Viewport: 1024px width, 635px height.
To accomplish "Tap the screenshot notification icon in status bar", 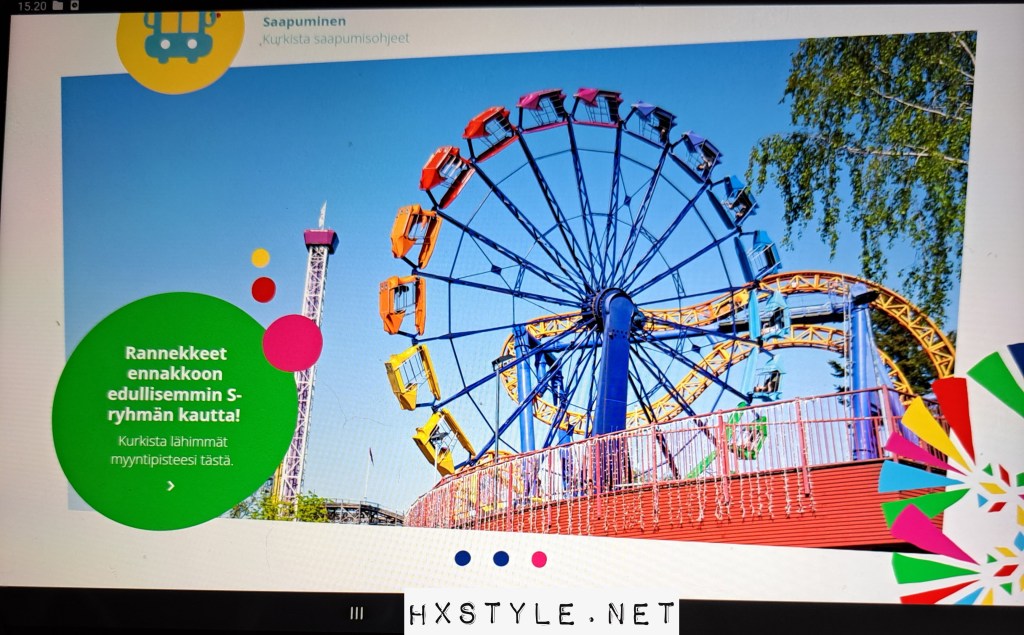I will [75, 6].
